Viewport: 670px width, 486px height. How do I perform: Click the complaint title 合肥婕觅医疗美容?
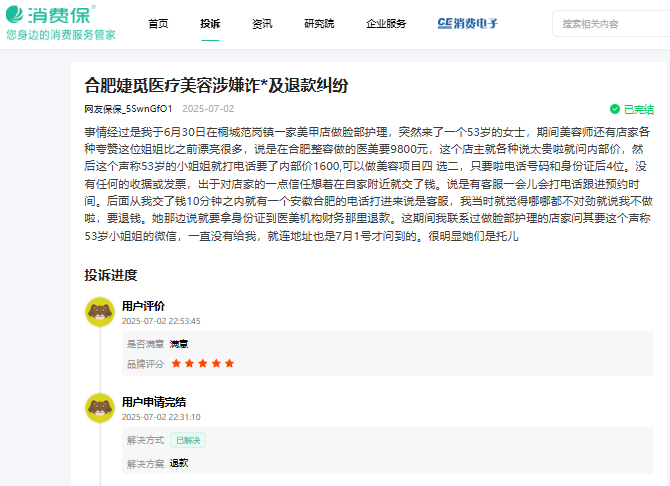[x=216, y=85]
